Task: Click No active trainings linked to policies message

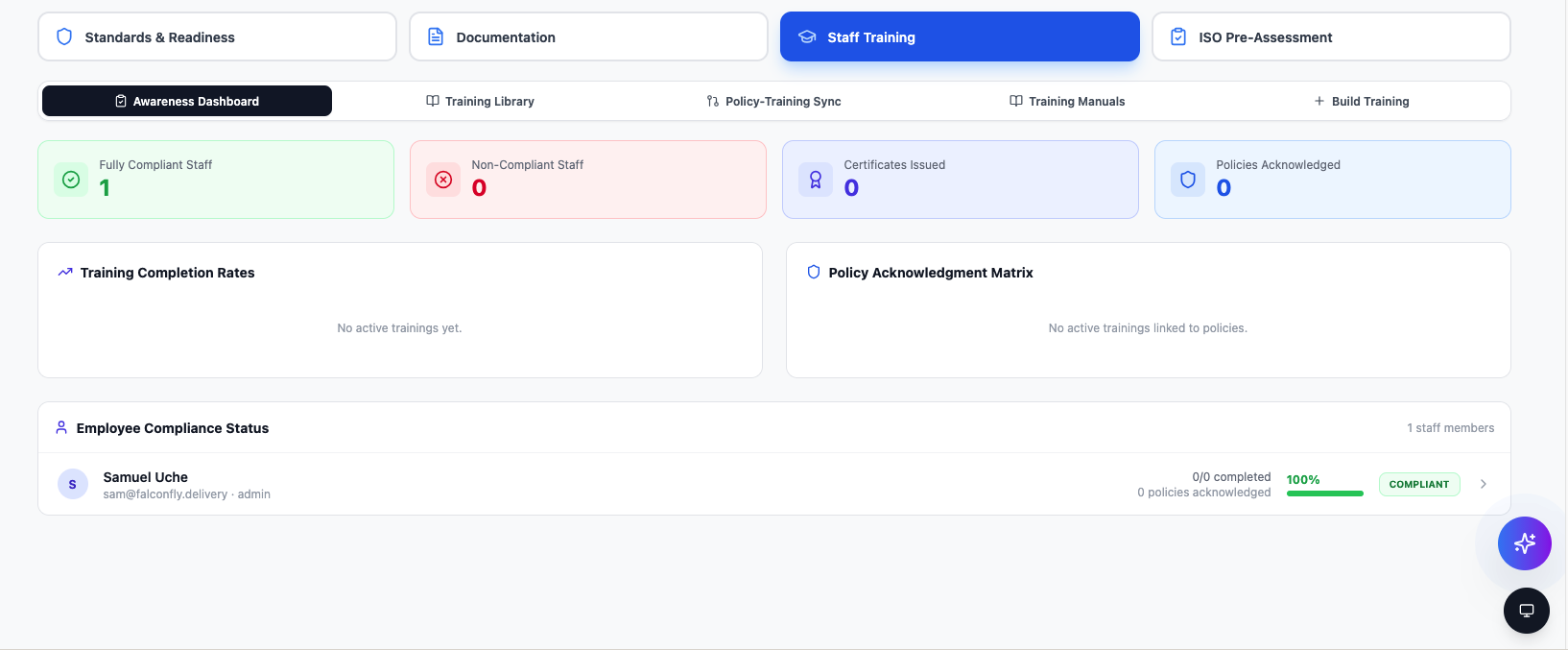Action: (x=1148, y=328)
